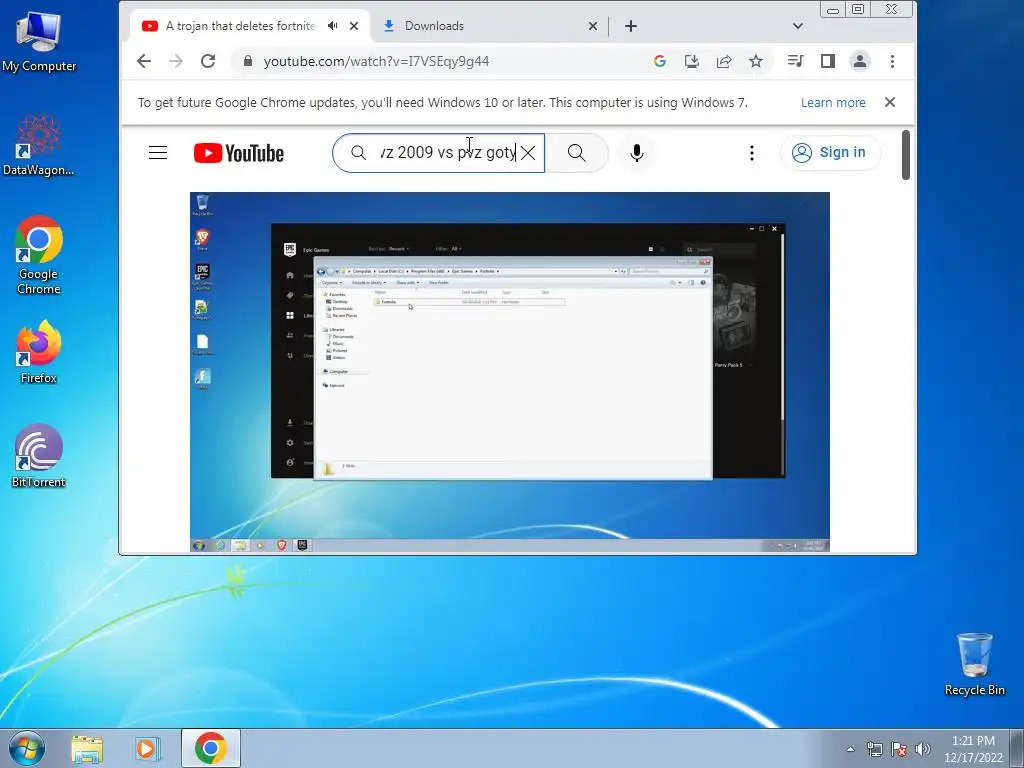Click the network tray icon
This screenshot has height=768, width=1024.
tap(874, 749)
